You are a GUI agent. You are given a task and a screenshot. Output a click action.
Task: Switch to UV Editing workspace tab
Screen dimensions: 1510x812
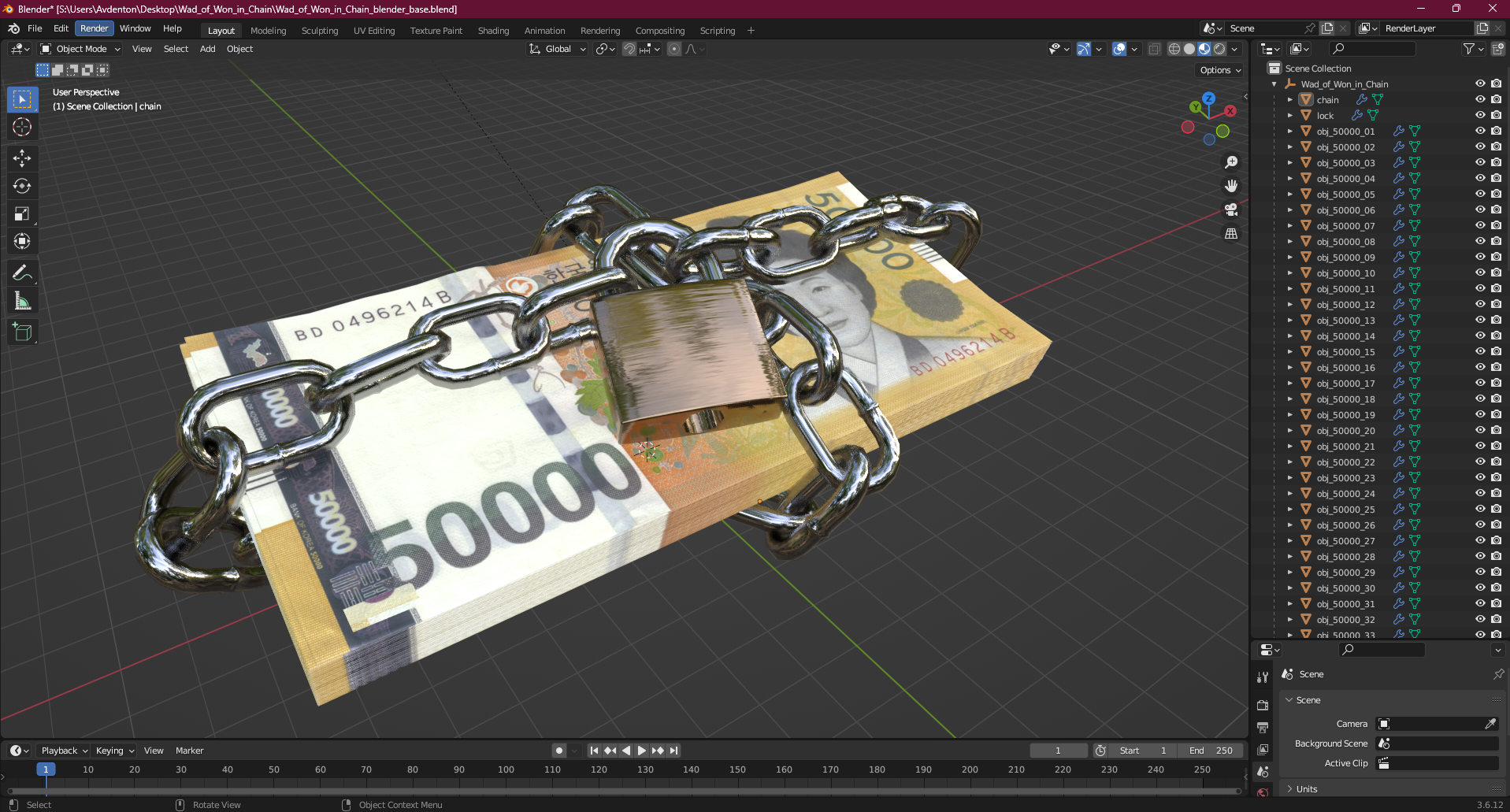tap(374, 31)
